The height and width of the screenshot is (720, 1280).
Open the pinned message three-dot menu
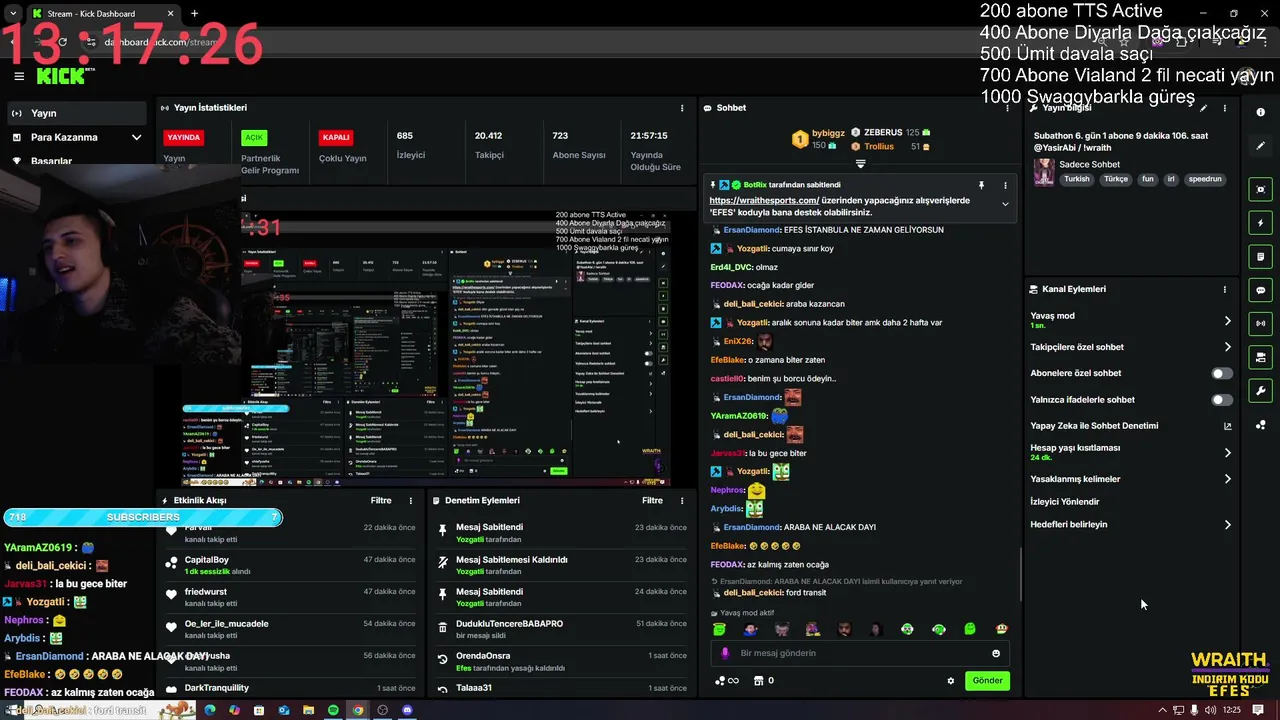point(1005,185)
